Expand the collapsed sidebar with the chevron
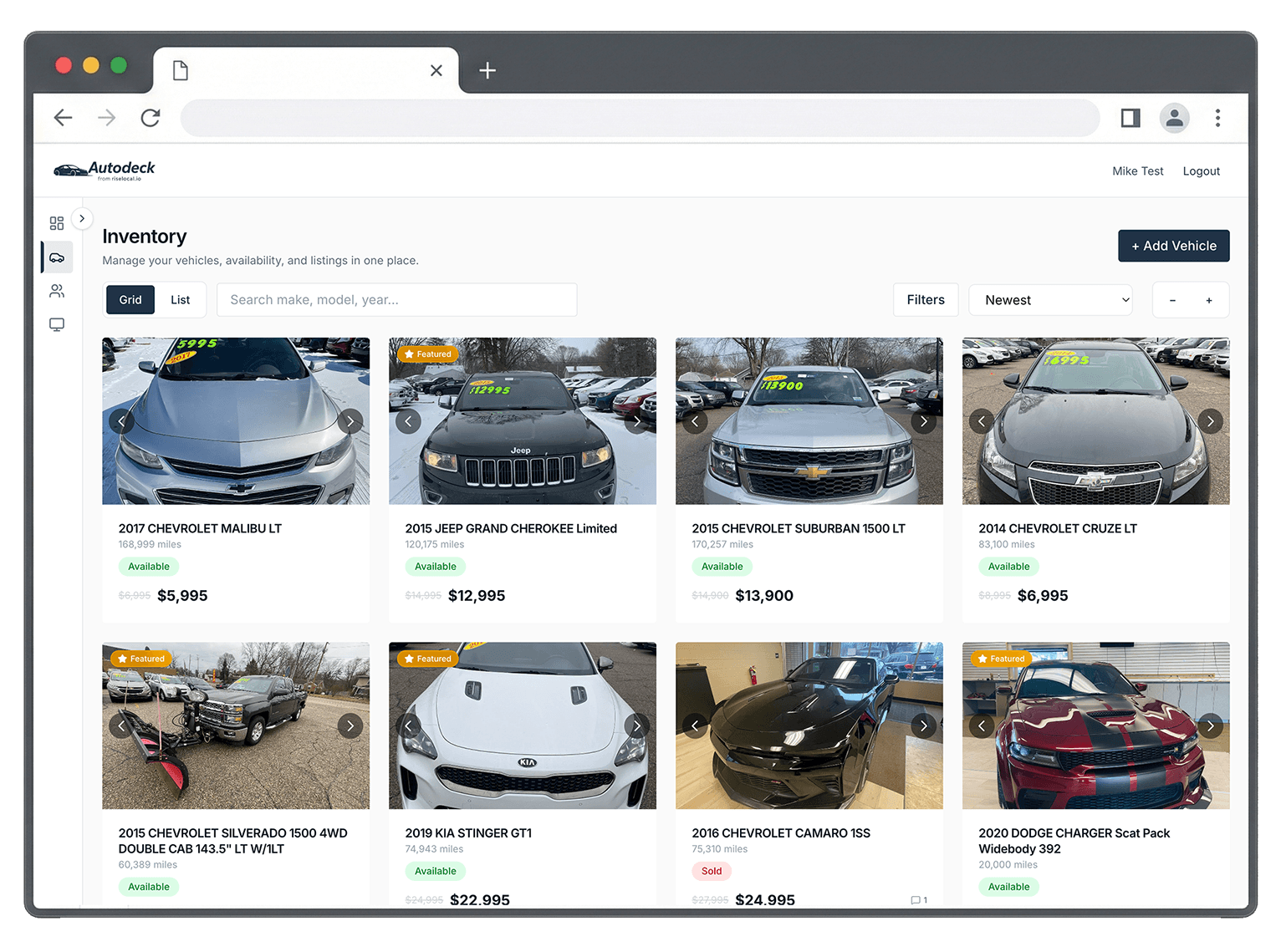The image size is (1281, 952). (x=82, y=217)
